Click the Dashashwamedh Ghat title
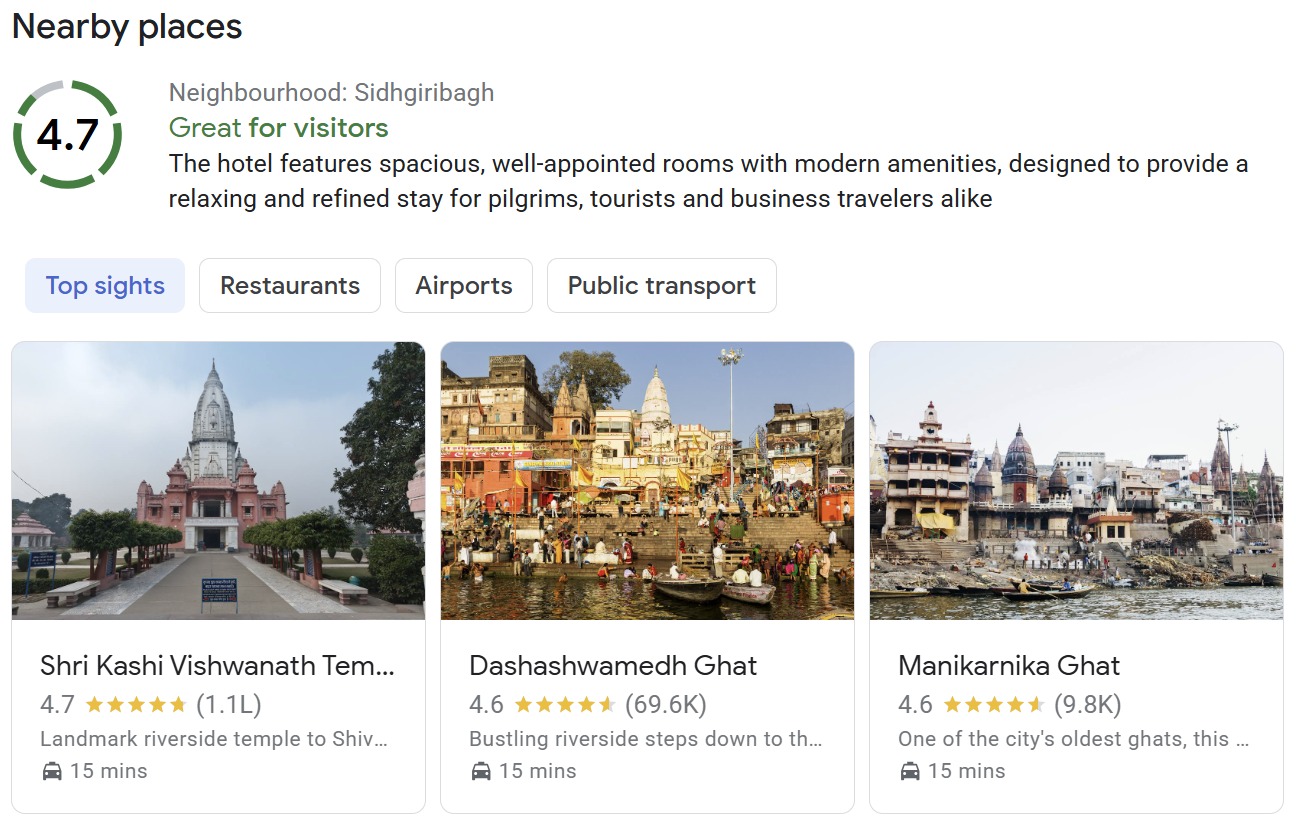Image resolution: width=1296 pixels, height=823 pixels. pyautogui.click(x=613, y=666)
